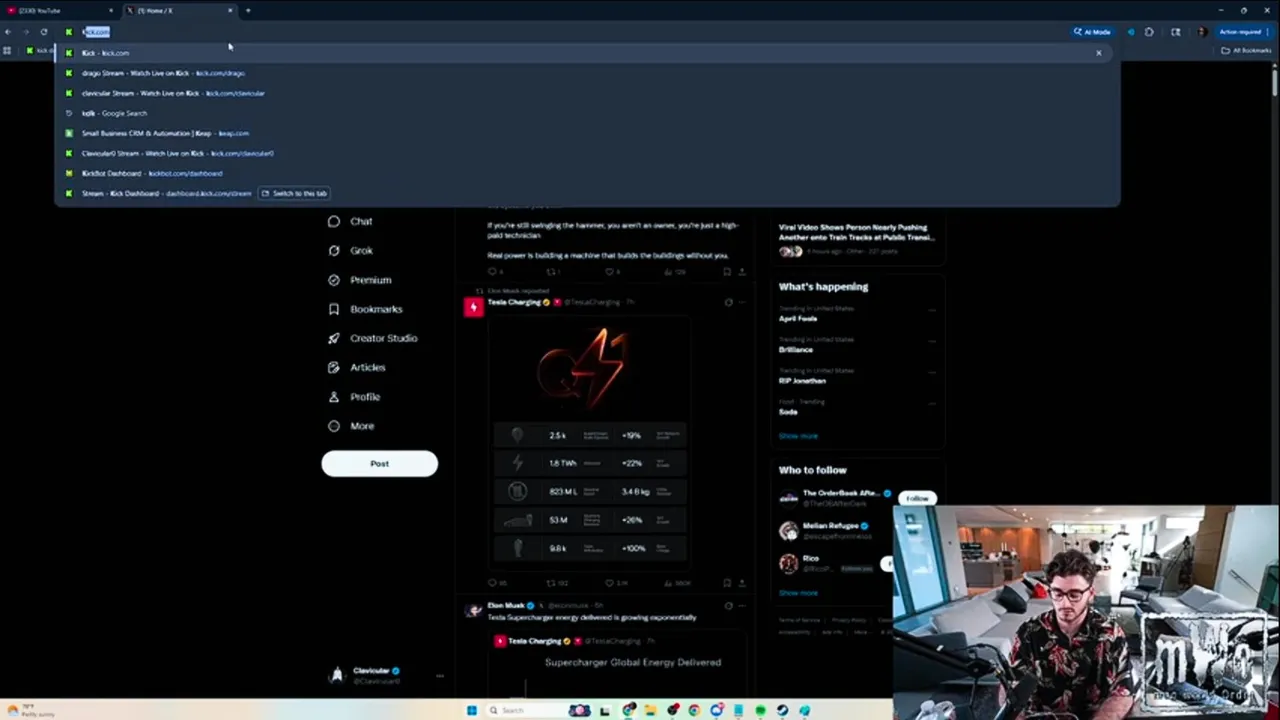
Task: Click the Articles pen icon
Action: (334, 367)
